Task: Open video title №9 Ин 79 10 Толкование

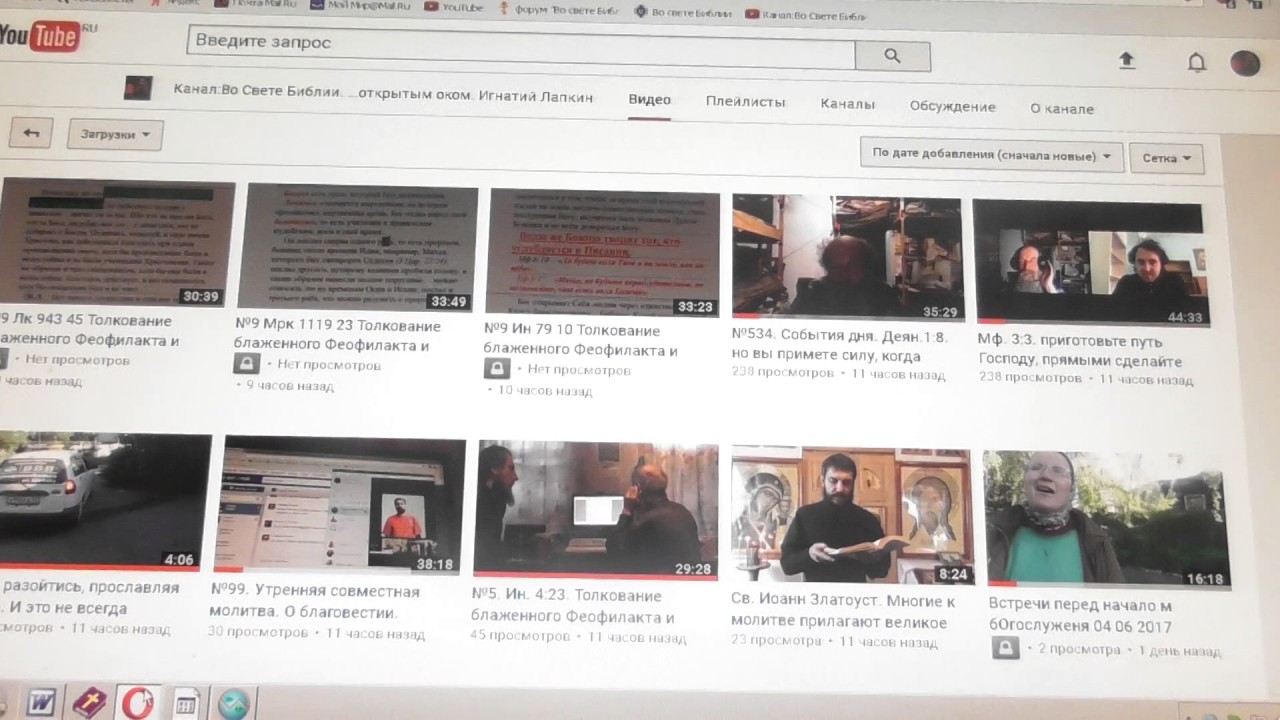Action: pyautogui.click(x=581, y=340)
